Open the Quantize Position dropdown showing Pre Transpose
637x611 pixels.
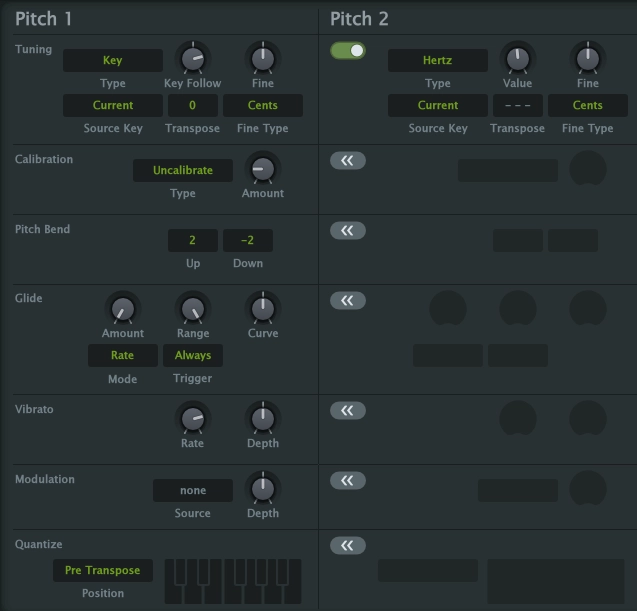pyautogui.click(x=103, y=571)
